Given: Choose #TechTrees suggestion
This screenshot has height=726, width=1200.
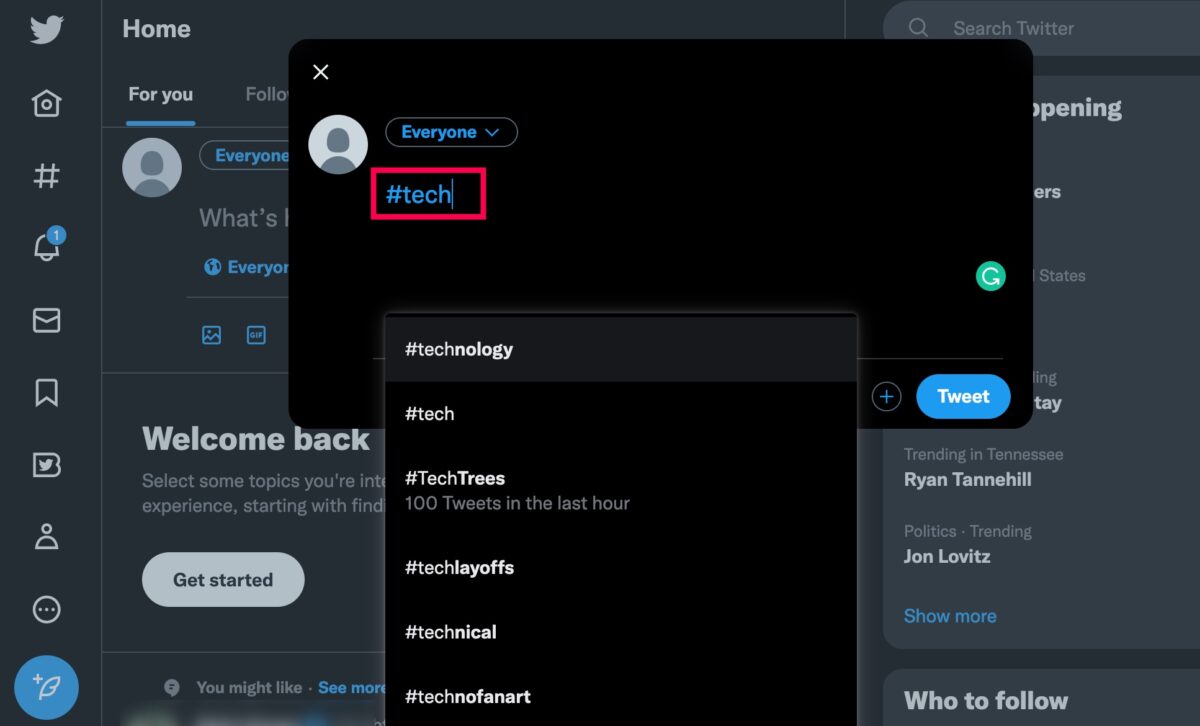Looking at the screenshot, I should (x=621, y=490).
